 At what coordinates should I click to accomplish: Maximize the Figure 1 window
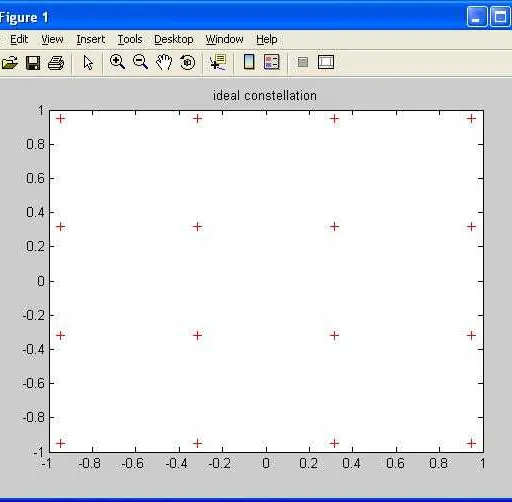tap(500, 17)
